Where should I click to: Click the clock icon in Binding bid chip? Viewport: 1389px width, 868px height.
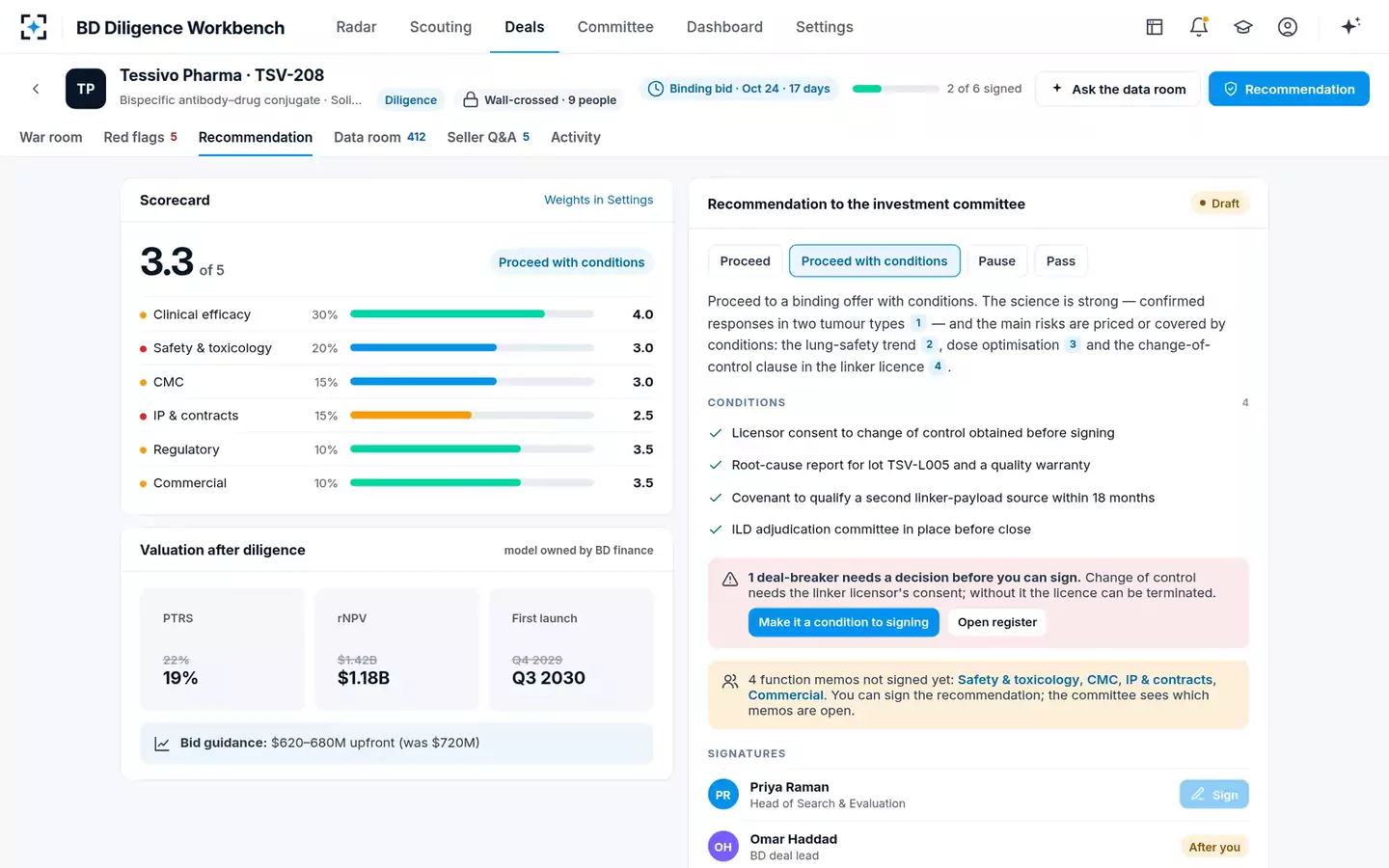coord(656,89)
